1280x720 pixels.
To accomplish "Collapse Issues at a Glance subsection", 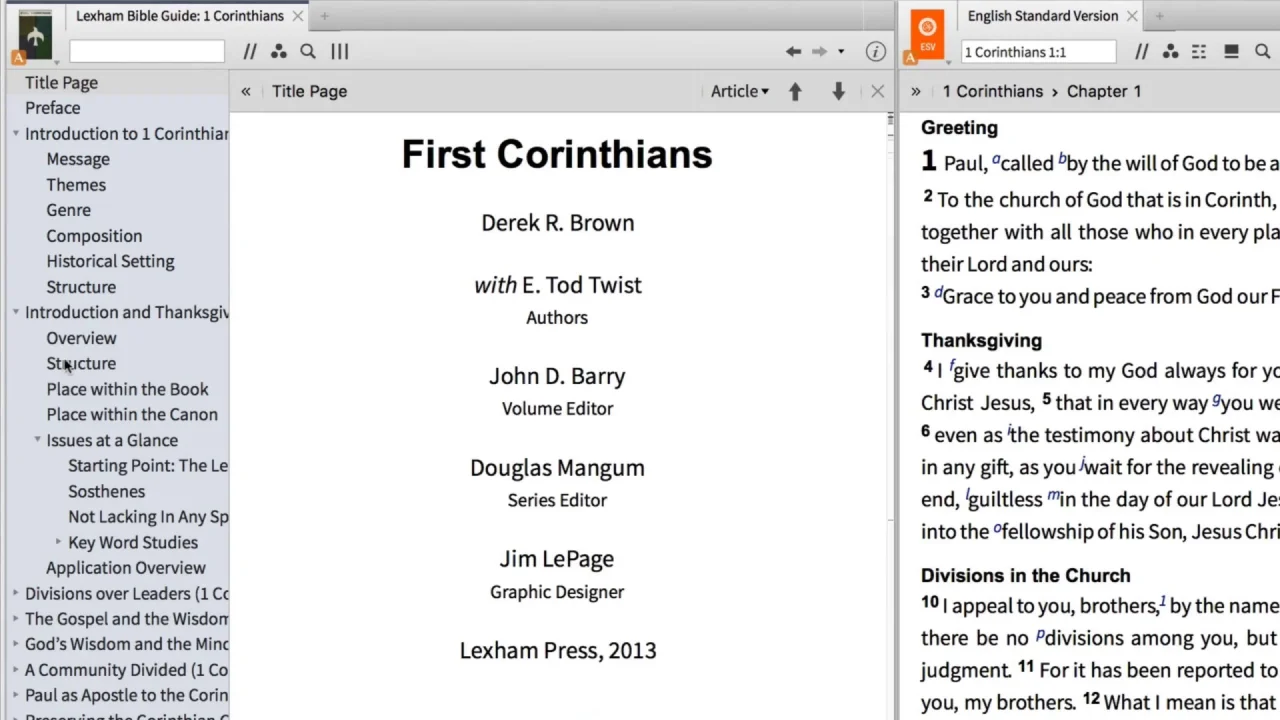I will (x=37, y=440).
